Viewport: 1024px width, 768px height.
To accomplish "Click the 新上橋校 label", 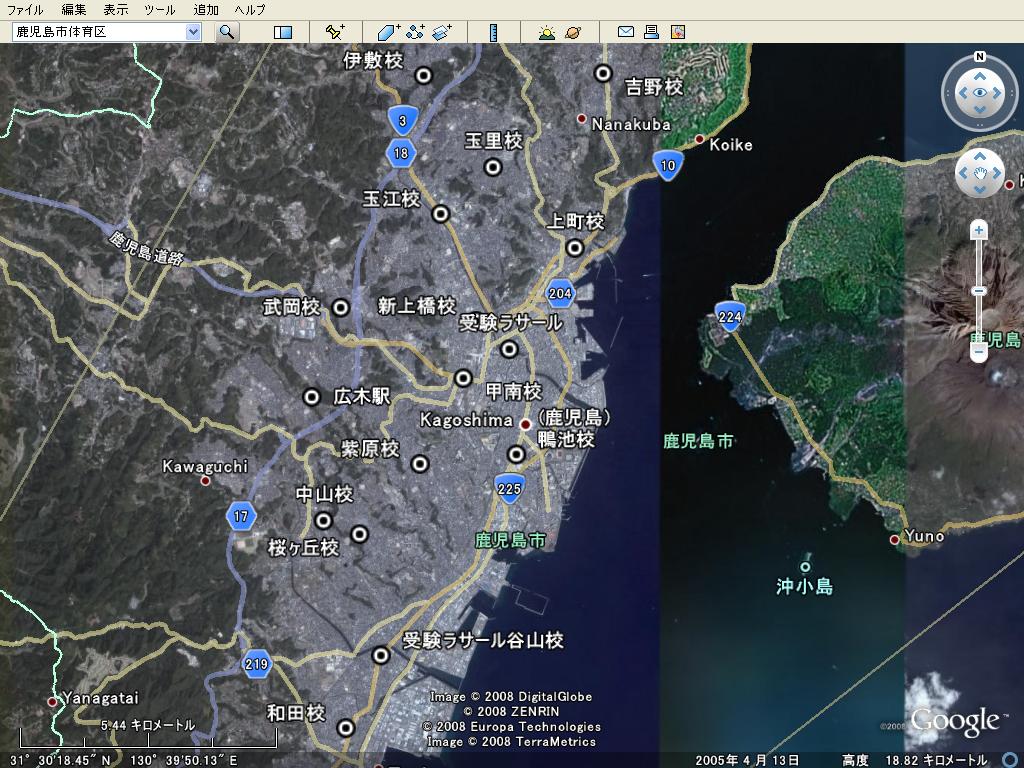I will pyautogui.click(x=417, y=306).
